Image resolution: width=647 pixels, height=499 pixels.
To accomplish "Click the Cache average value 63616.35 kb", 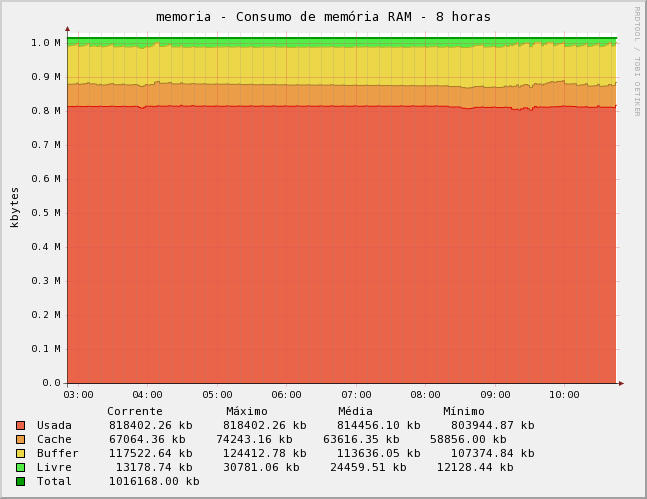I will pyautogui.click(x=361, y=440).
